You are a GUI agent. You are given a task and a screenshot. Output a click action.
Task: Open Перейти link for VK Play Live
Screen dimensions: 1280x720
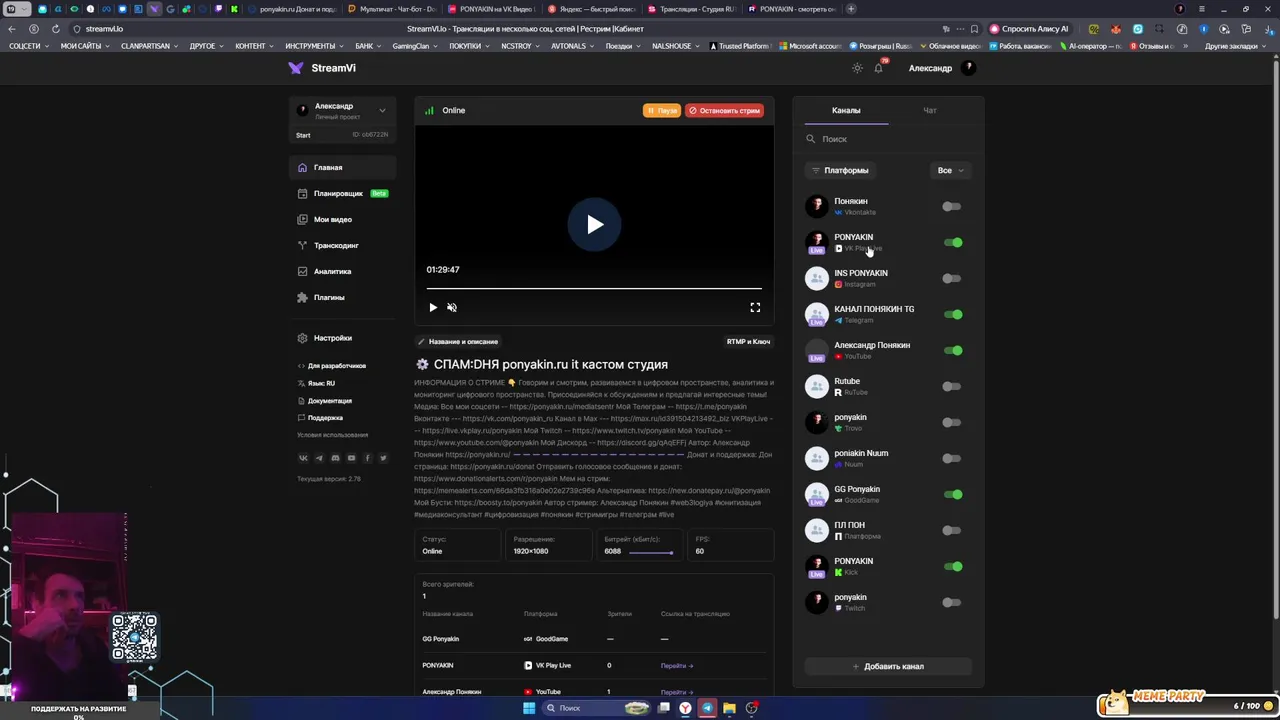[x=677, y=666]
